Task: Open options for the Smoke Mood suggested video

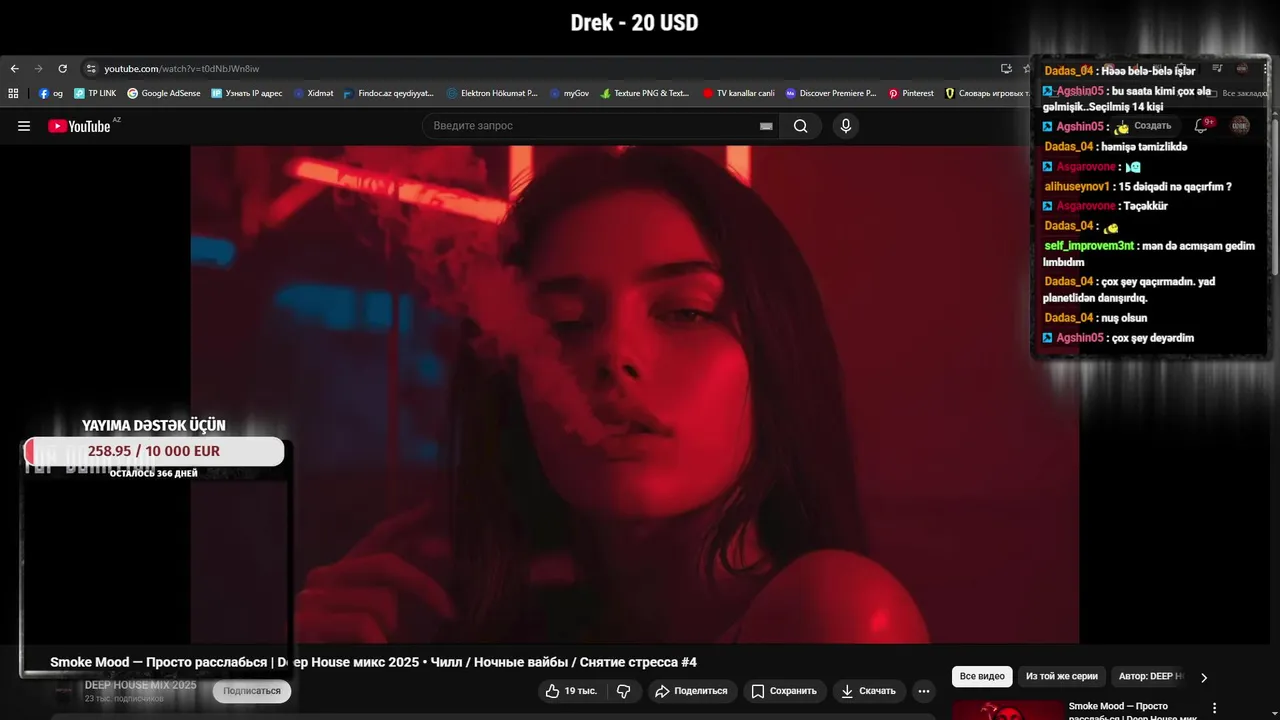Action: click(1215, 708)
